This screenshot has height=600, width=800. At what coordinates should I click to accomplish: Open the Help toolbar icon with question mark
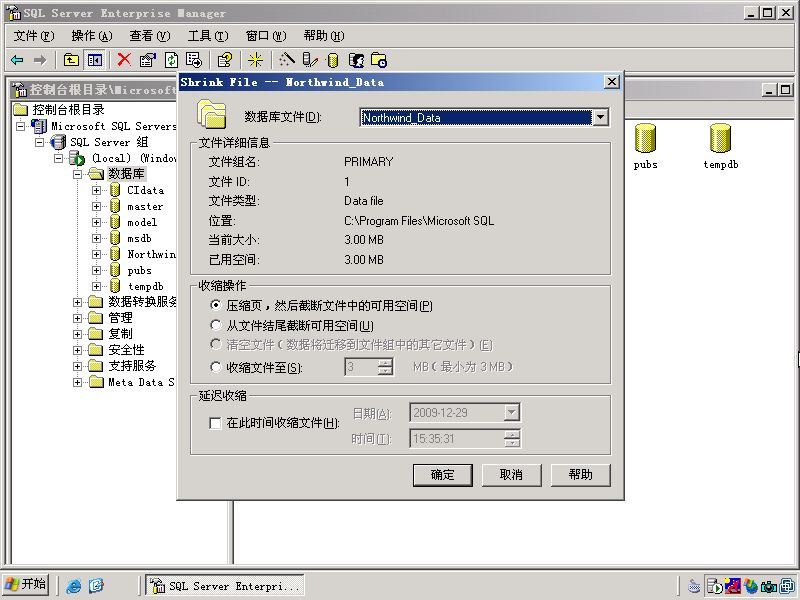point(224,60)
